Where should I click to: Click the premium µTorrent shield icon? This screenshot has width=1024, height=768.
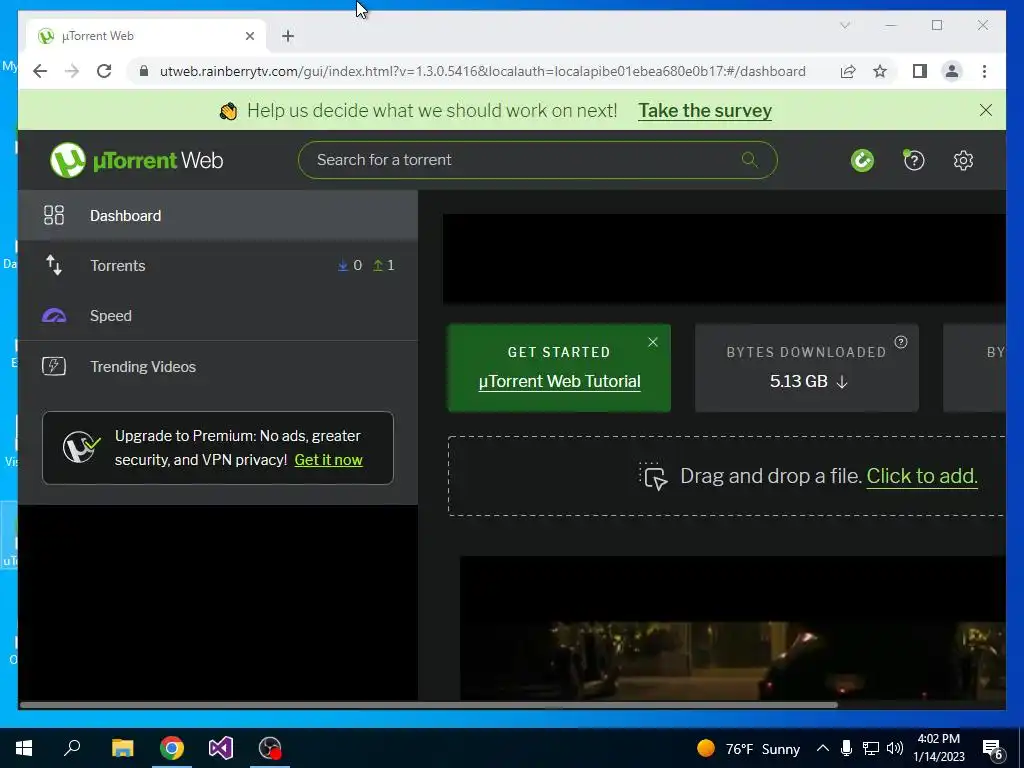(81, 447)
